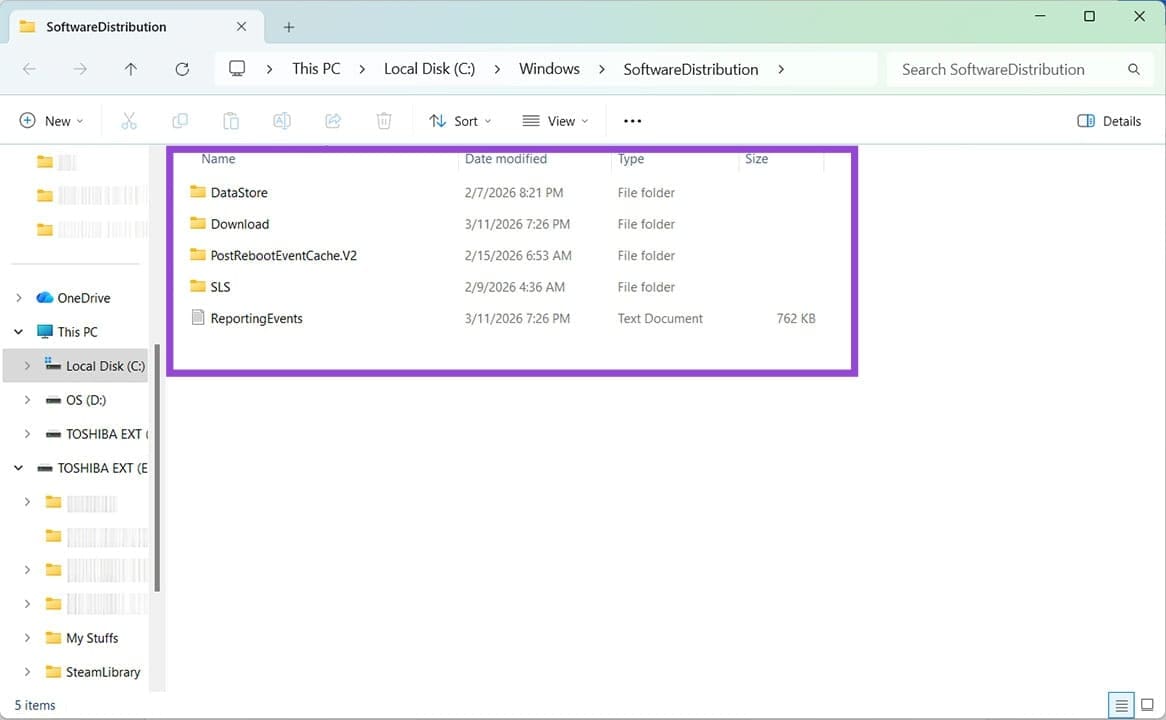Image resolution: width=1166 pixels, height=720 pixels.
Task: Click the Back navigation button
Action: pos(29,69)
